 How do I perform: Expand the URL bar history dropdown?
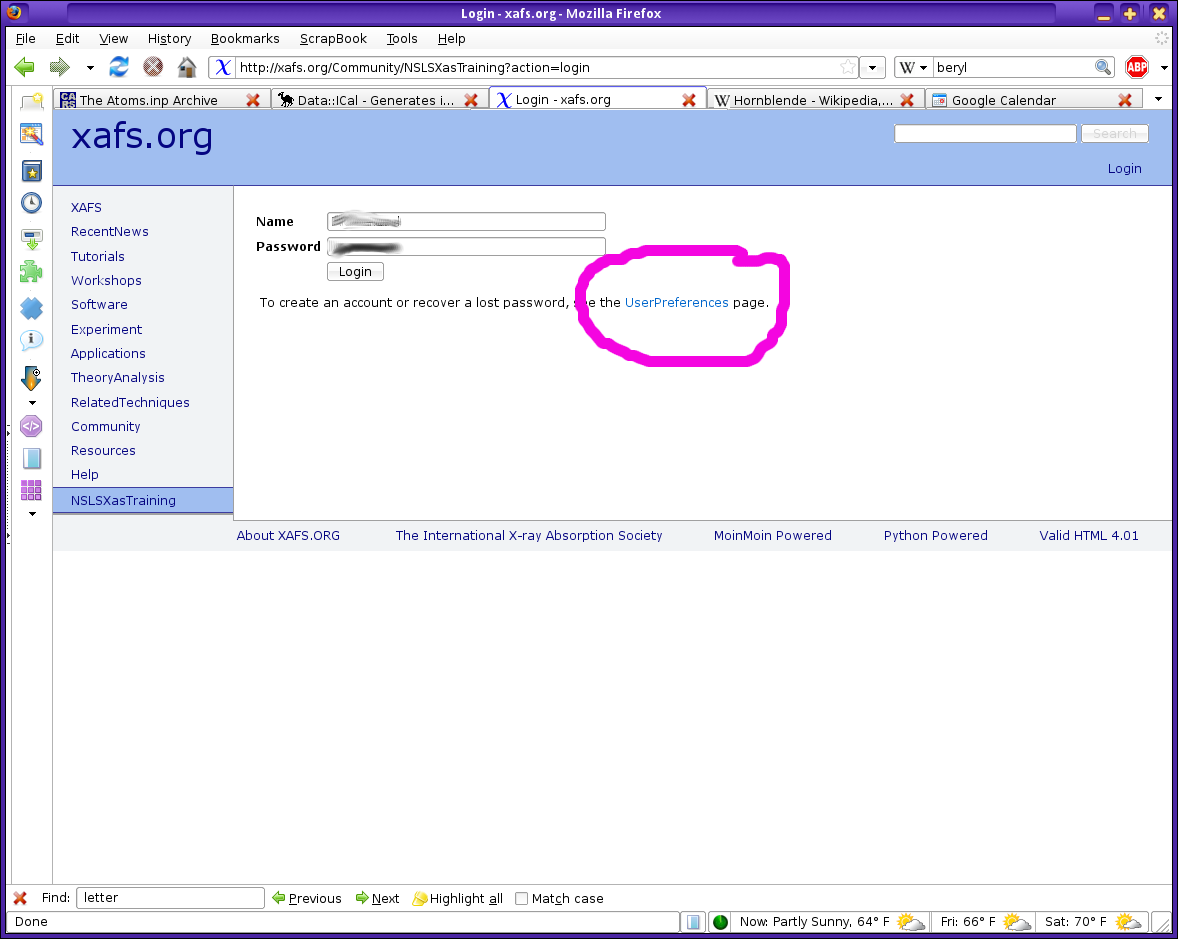pyautogui.click(x=873, y=68)
